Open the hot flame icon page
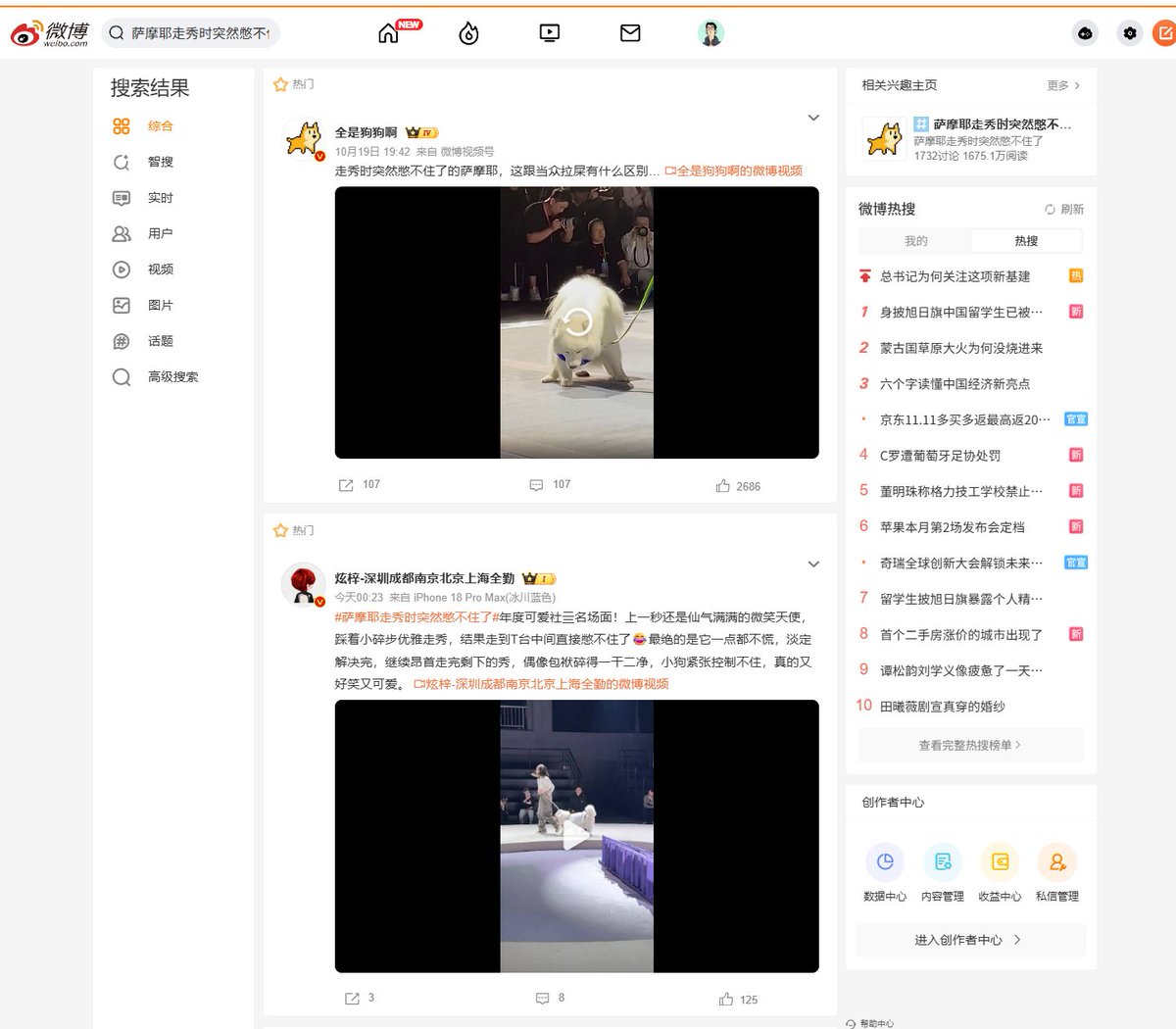 pyautogui.click(x=468, y=33)
